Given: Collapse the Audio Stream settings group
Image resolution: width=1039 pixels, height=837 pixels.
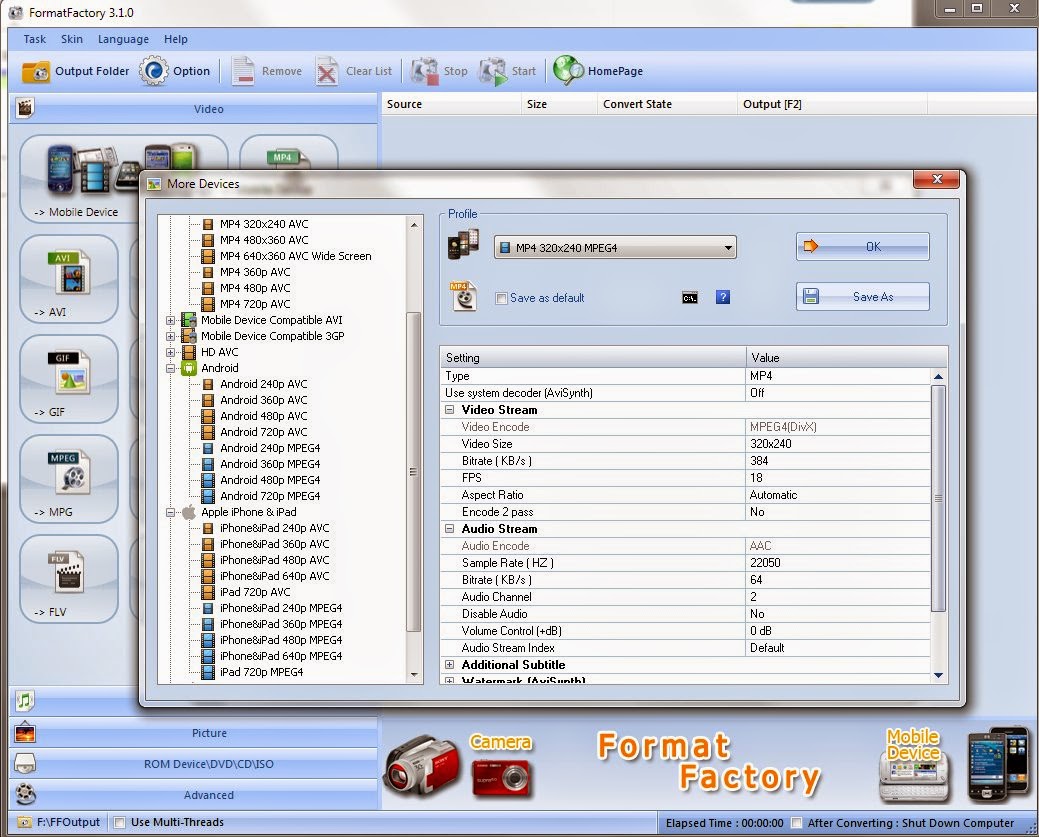Looking at the screenshot, I should click(x=449, y=529).
